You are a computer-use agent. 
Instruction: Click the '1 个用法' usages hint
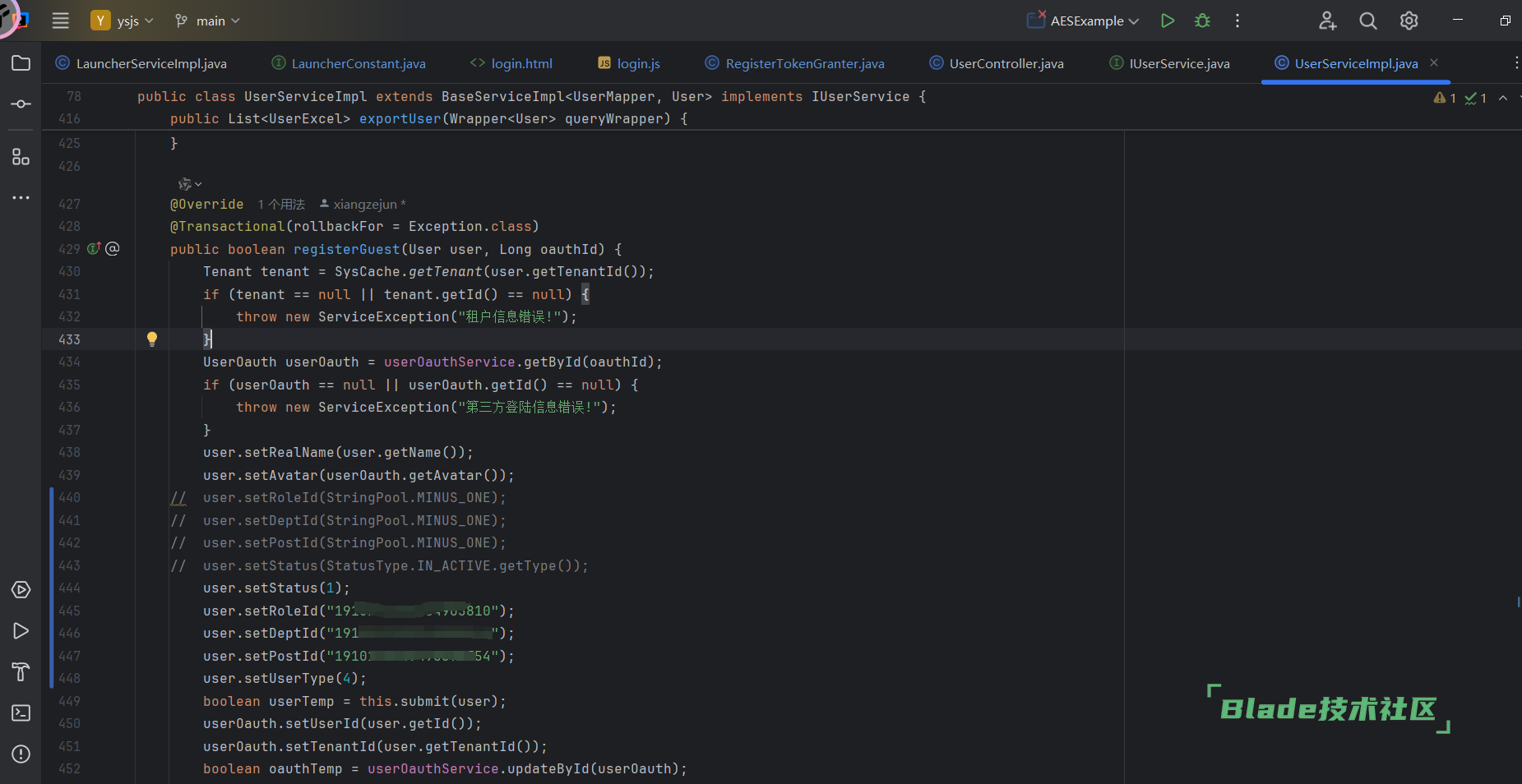click(x=281, y=204)
